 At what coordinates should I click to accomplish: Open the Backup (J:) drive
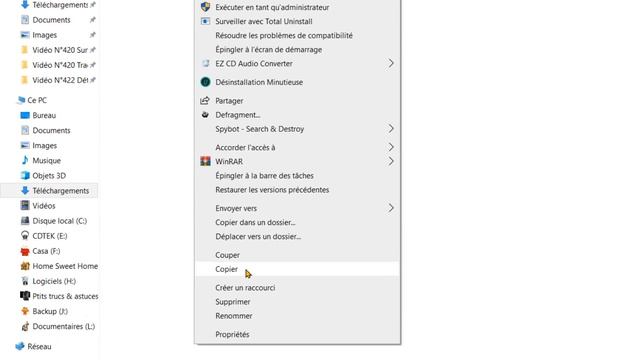coord(44,311)
